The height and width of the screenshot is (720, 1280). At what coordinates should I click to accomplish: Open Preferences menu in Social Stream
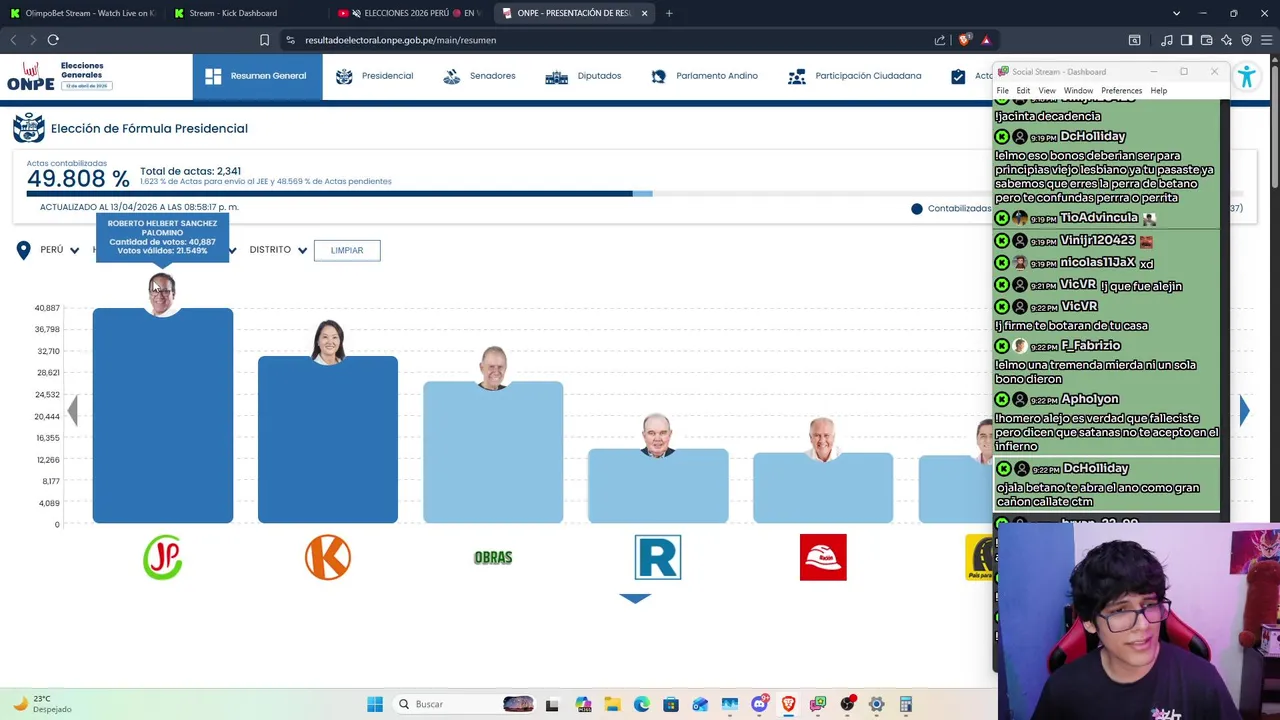[x=1121, y=91]
